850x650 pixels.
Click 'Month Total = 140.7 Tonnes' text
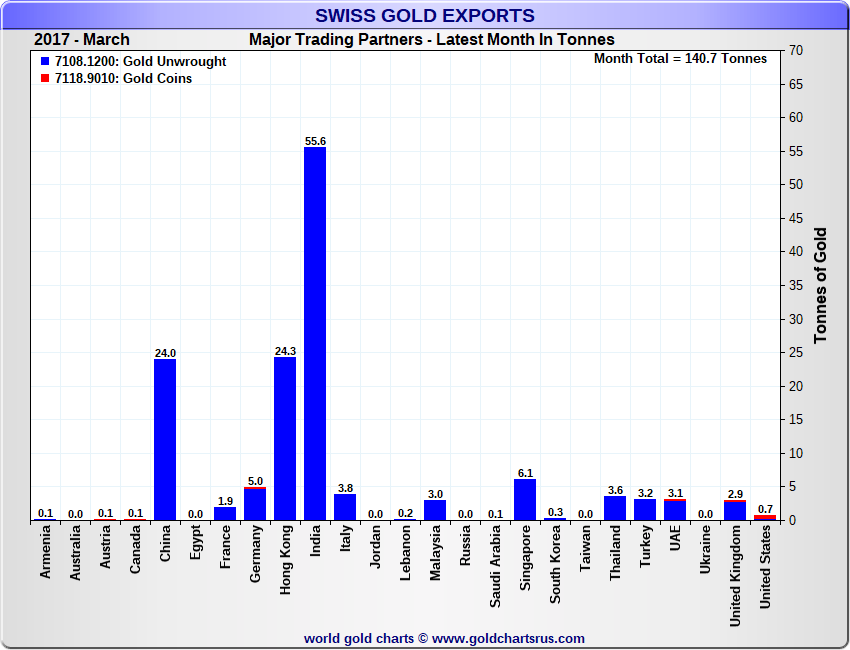[680, 59]
